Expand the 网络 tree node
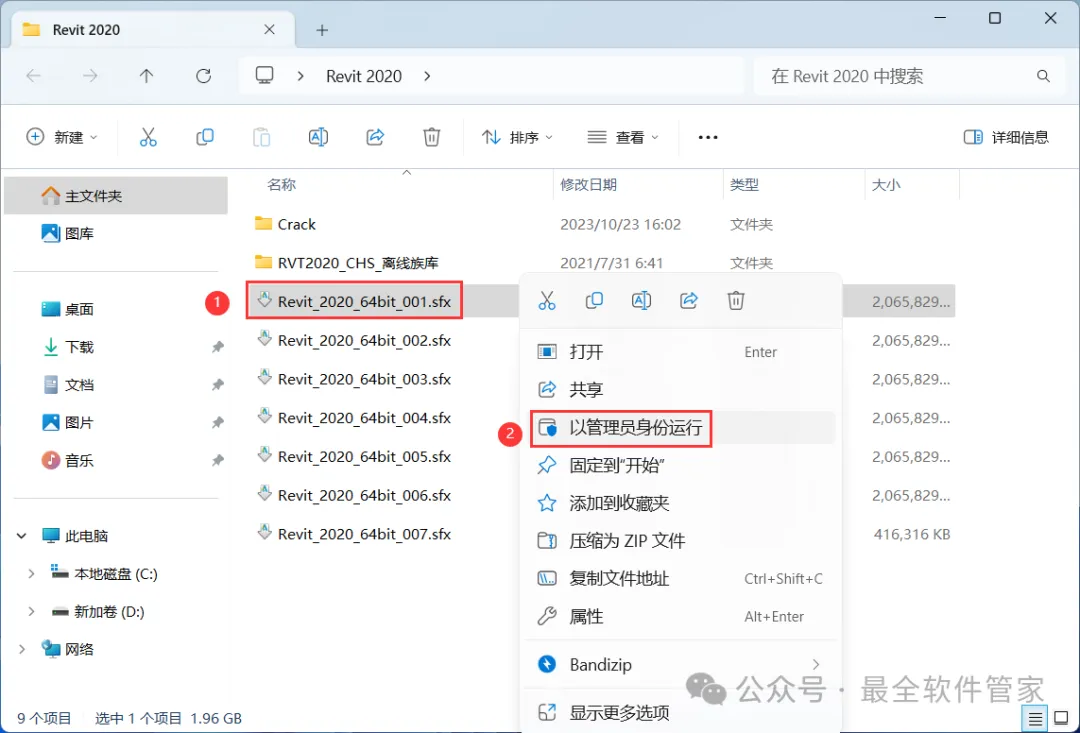The image size is (1080, 733). point(22,649)
